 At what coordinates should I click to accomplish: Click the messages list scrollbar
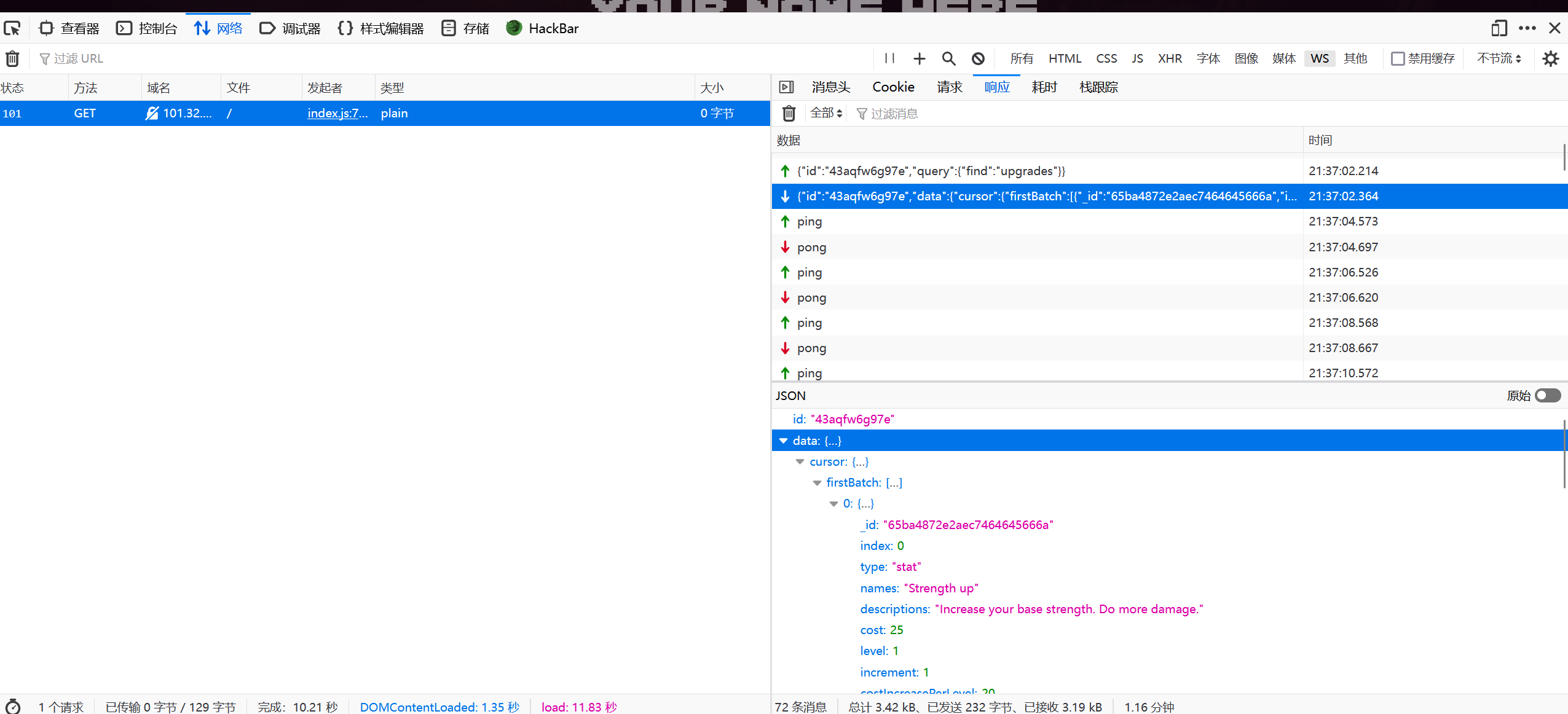[x=1564, y=158]
